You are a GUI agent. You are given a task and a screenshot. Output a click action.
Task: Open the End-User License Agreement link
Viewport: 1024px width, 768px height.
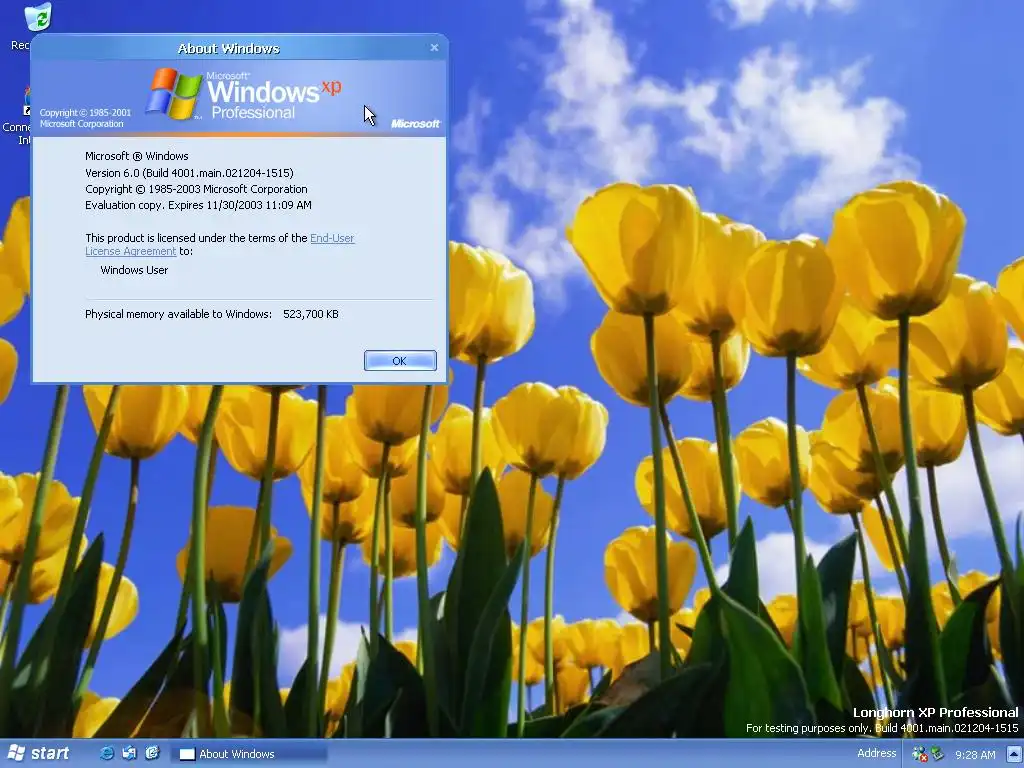[x=332, y=238]
